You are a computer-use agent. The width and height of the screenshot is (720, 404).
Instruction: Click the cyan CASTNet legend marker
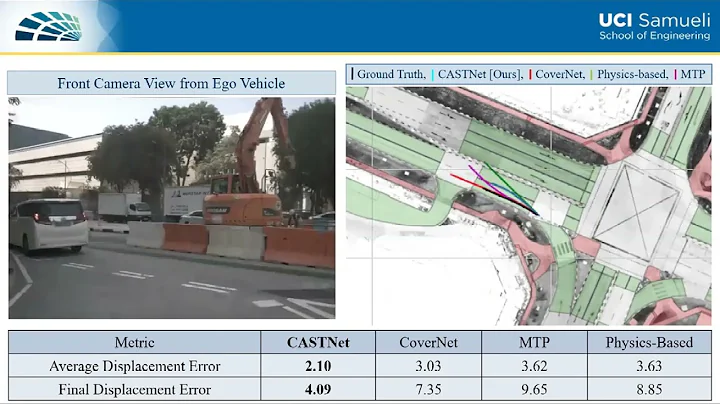pos(433,74)
